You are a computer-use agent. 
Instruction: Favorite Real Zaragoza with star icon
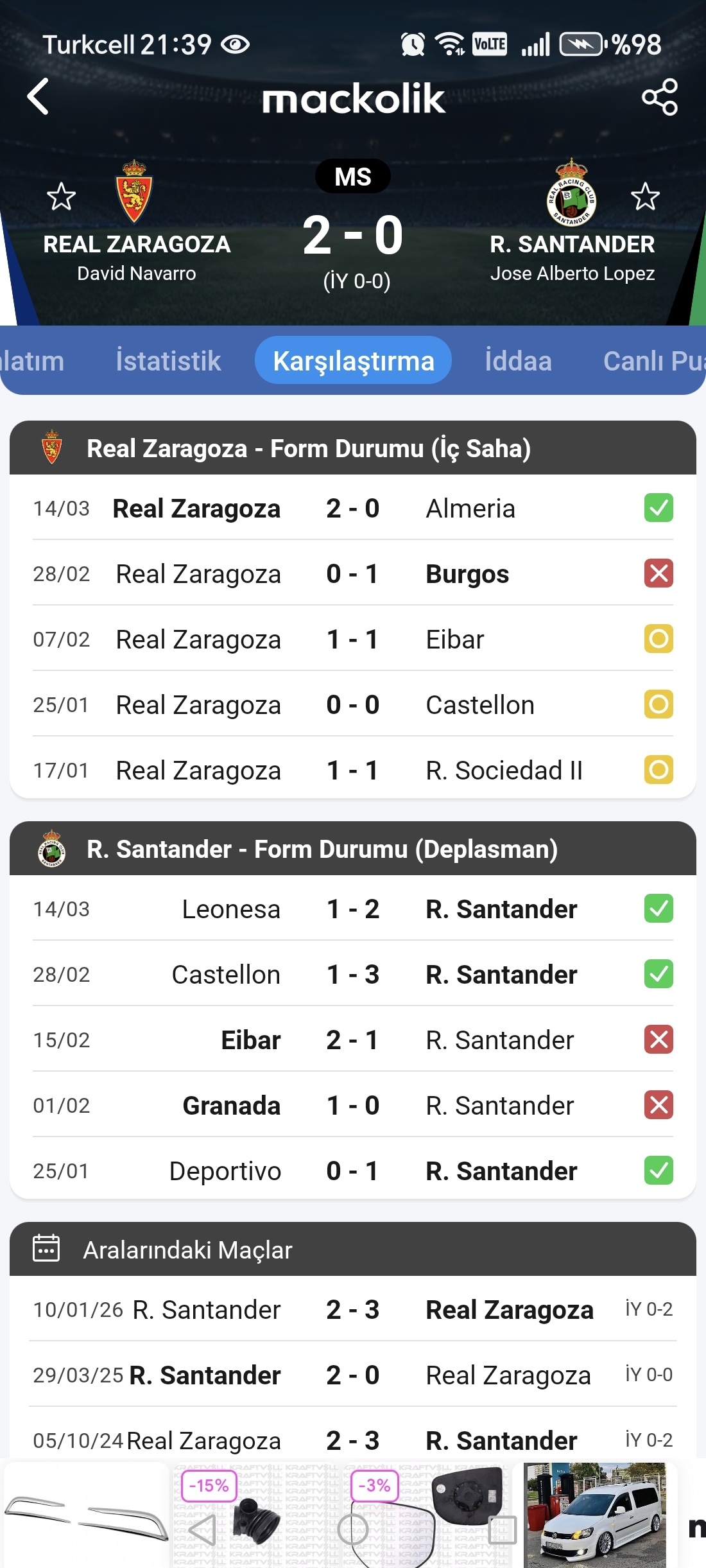pos(62,196)
